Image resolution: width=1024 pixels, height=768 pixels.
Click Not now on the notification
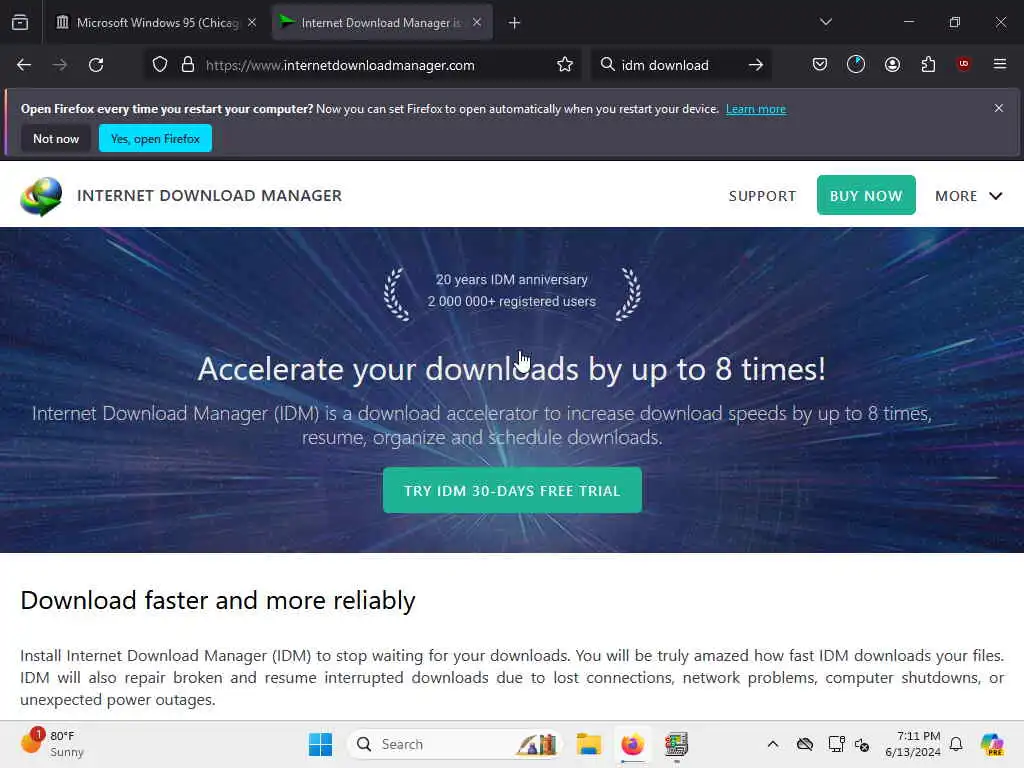[x=56, y=138]
